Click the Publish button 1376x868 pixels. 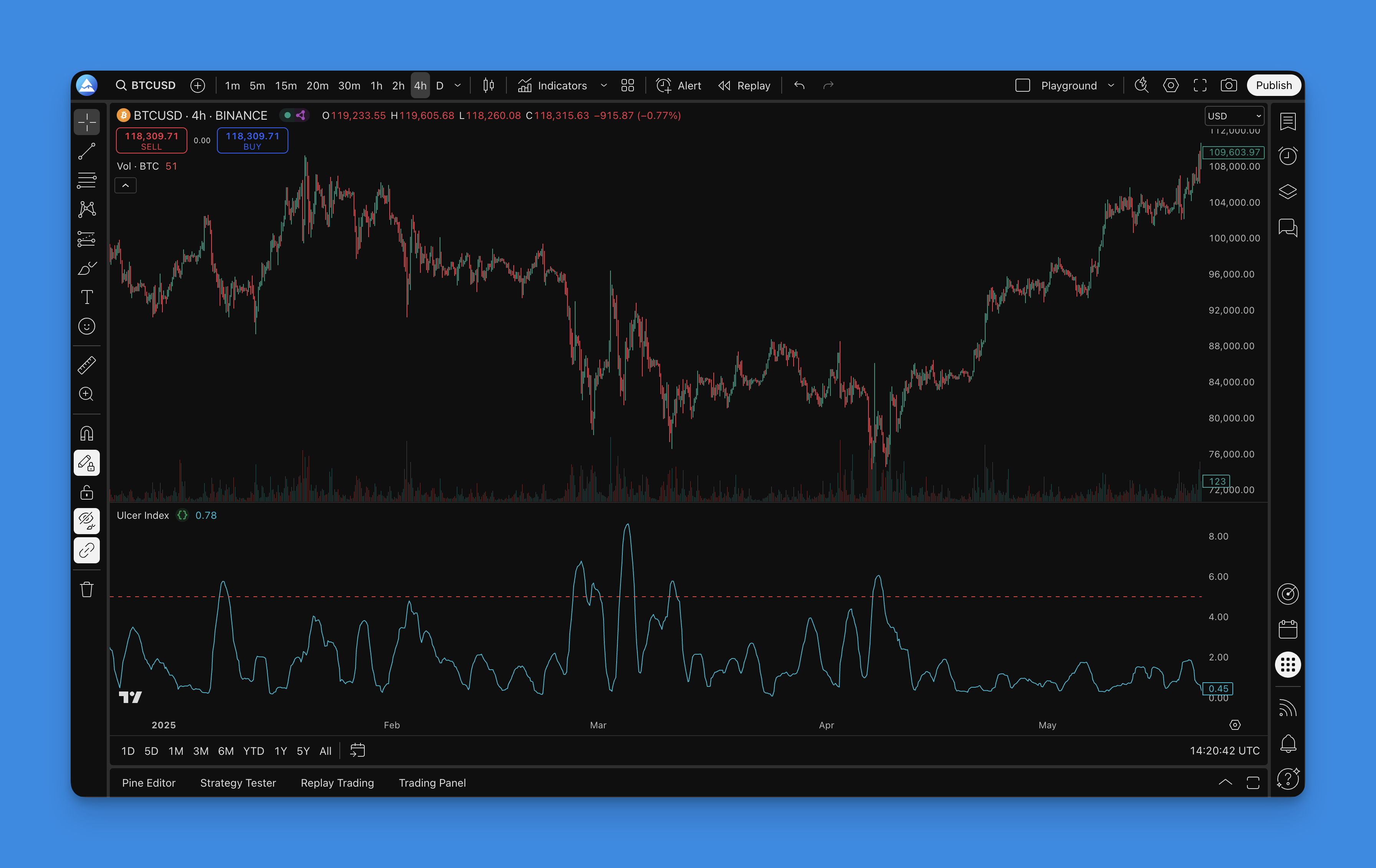coord(1274,86)
